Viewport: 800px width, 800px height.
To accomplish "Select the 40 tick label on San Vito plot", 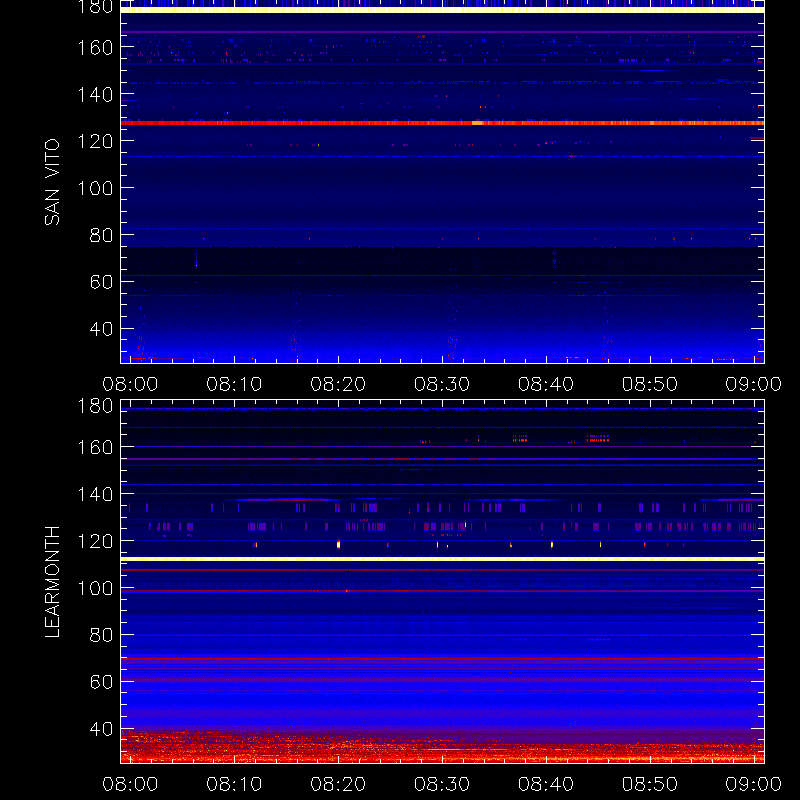I will (x=101, y=329).
